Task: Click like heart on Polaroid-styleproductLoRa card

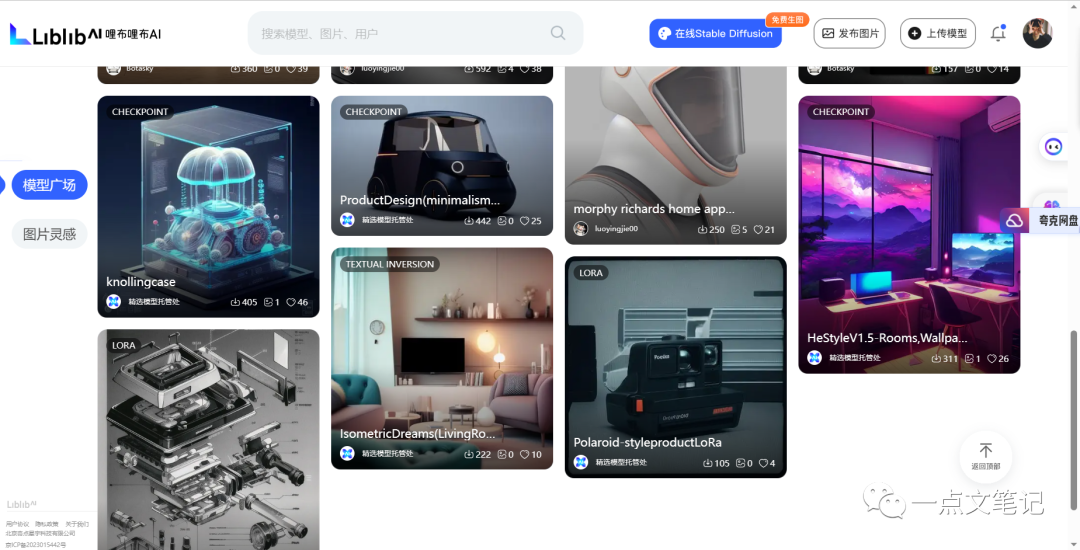Action: coord(762,463)
